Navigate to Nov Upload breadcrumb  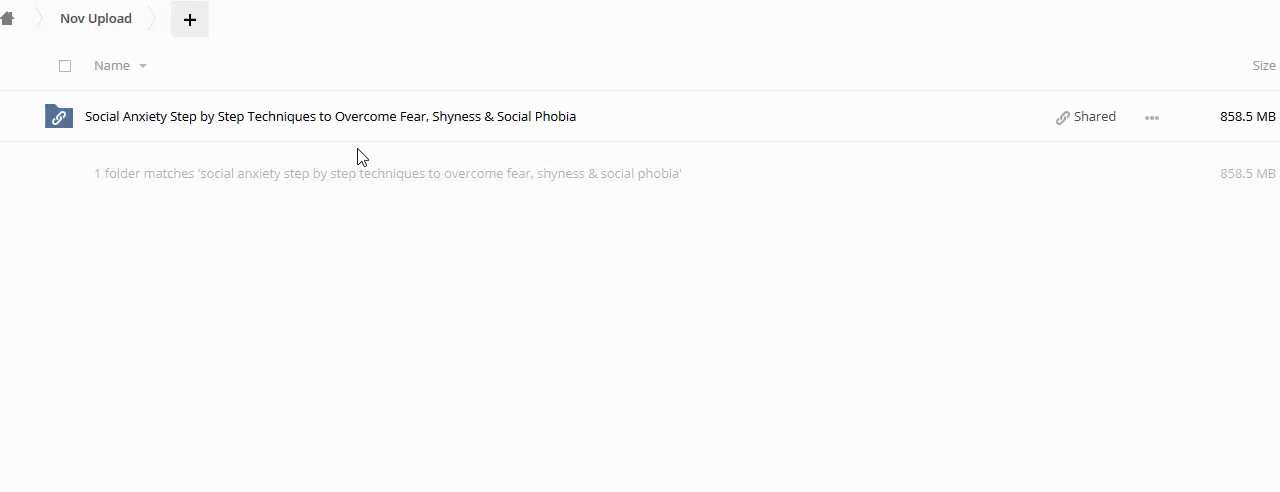coord(96,19)
